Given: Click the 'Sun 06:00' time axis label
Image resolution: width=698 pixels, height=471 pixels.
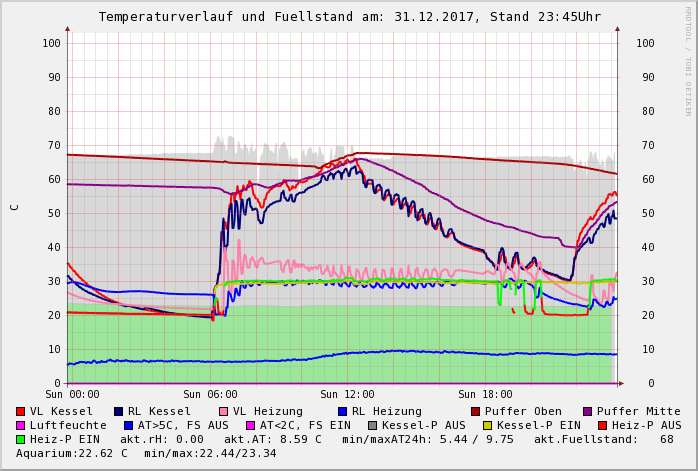Looking at the screenshot, I should point(209,395).
